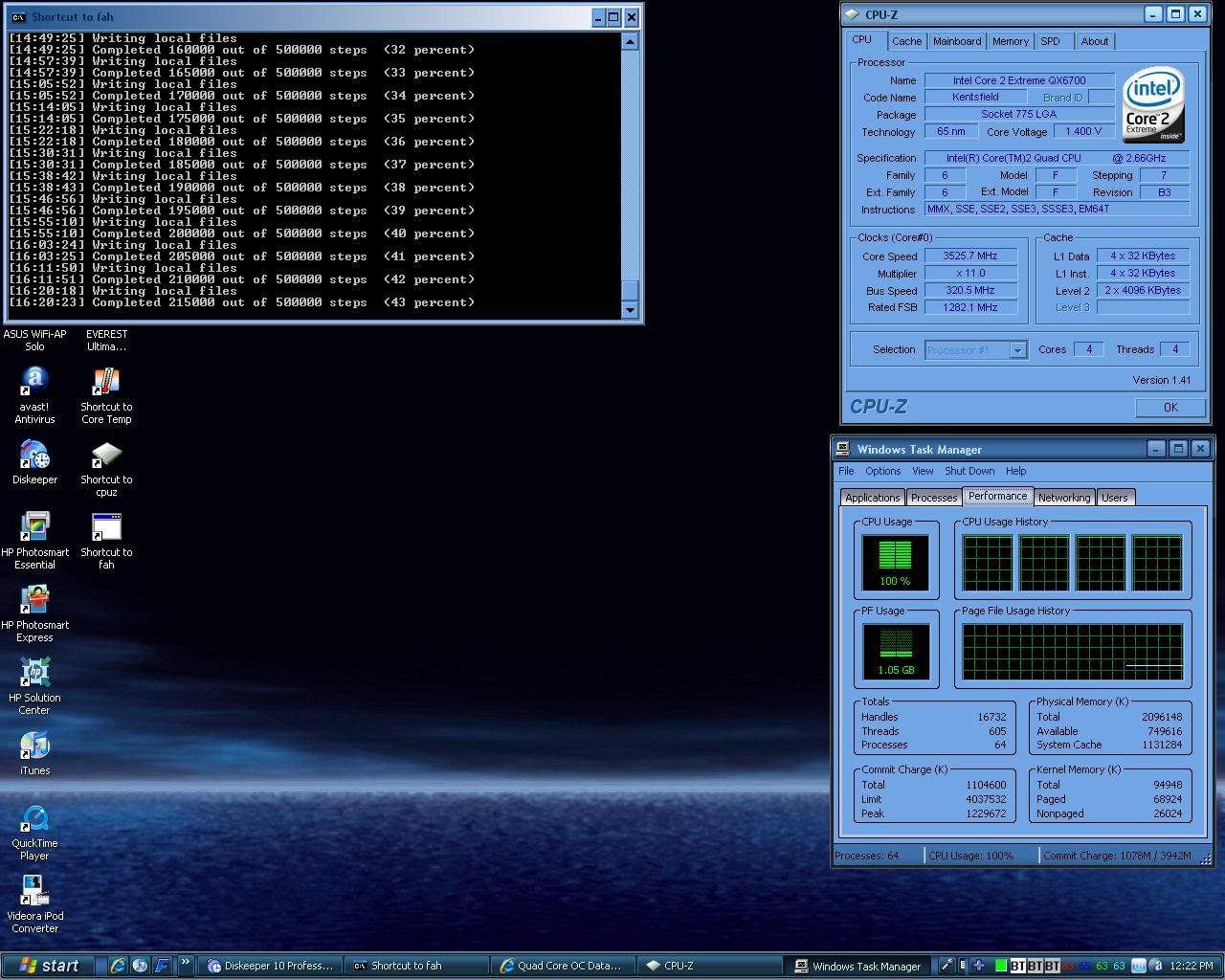The image size is (1225, 980).
Task: Click the Windows Task Manager taskbar button
Action: tap(857, 966)
